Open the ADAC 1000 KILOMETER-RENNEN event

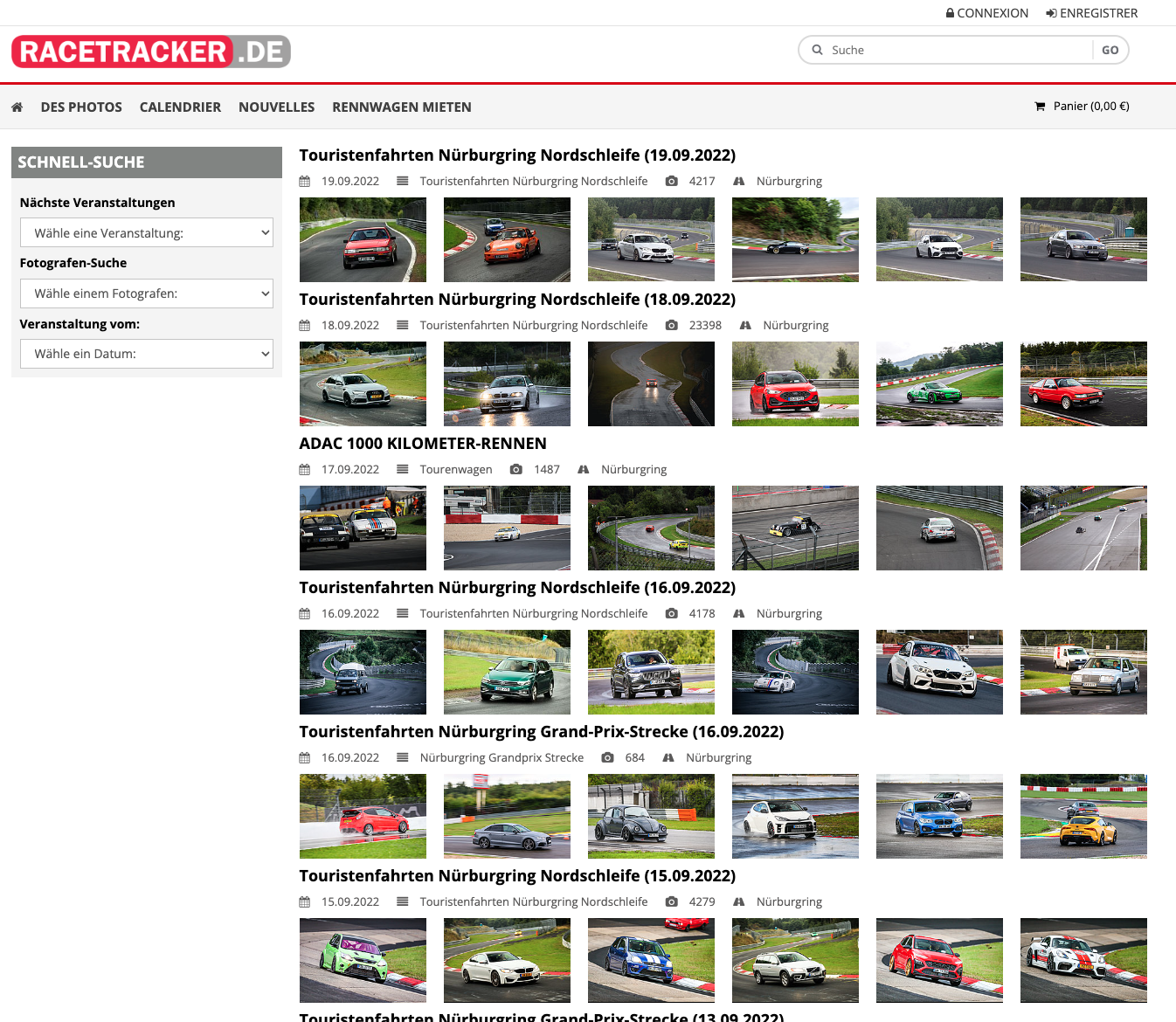pos(423,443)
